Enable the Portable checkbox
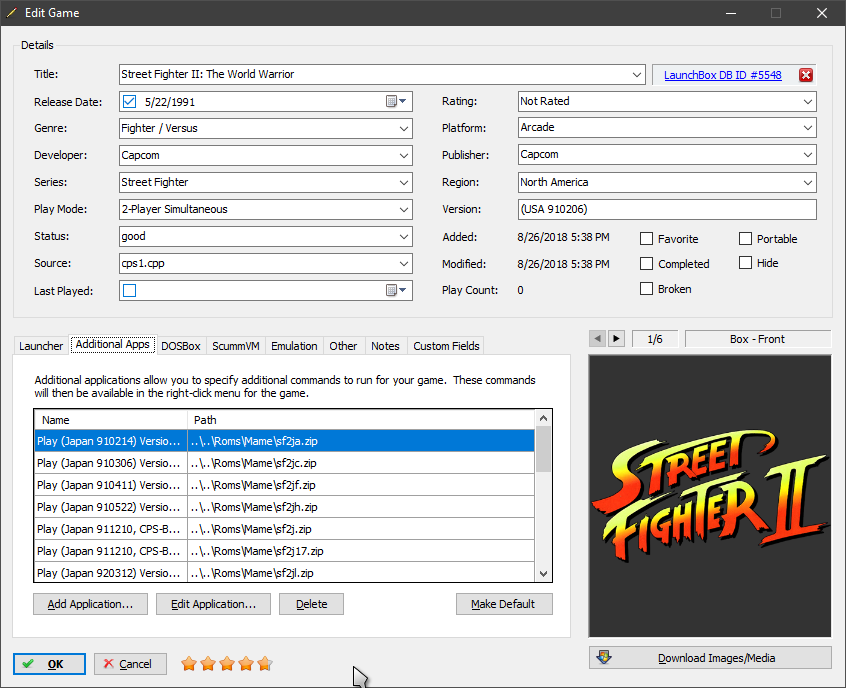The height and width of the screenshot is (688, 846). (745, 239)
